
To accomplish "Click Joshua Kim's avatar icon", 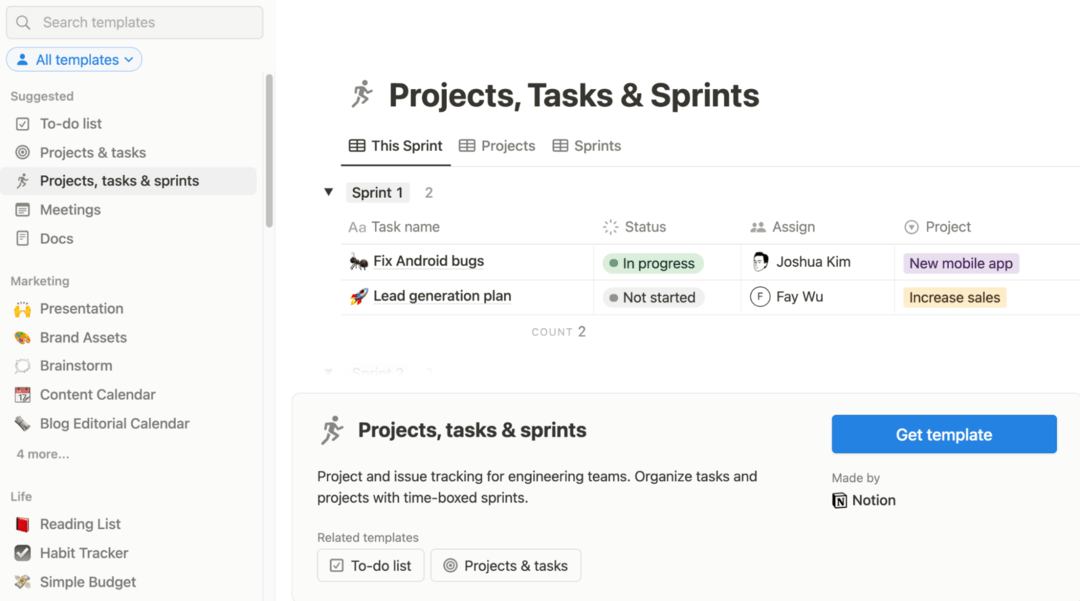I will click(x=760, y=262).
